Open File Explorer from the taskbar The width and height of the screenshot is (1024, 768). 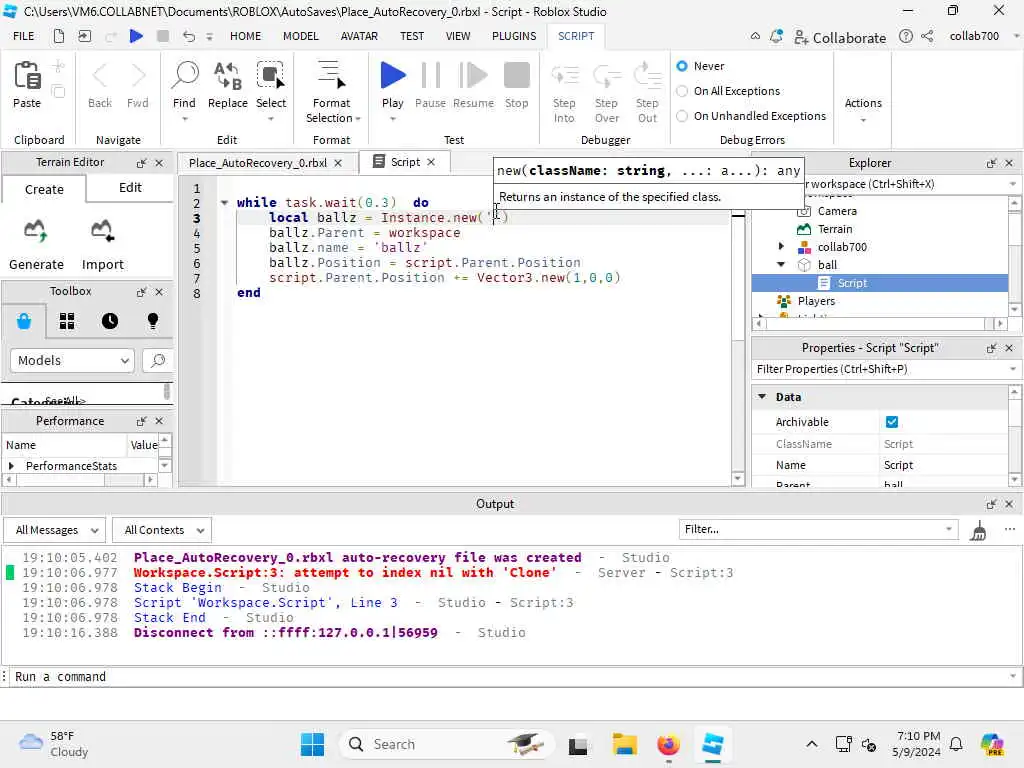click(x=624, y=744)
